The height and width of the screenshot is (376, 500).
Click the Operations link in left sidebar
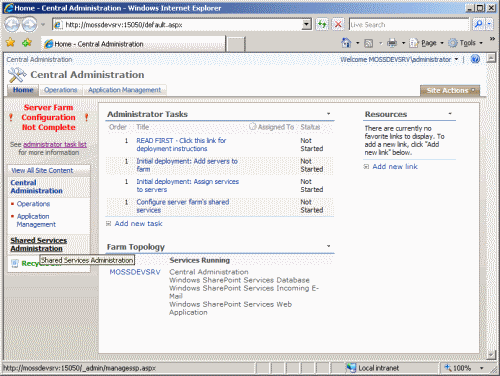(33, 204)
